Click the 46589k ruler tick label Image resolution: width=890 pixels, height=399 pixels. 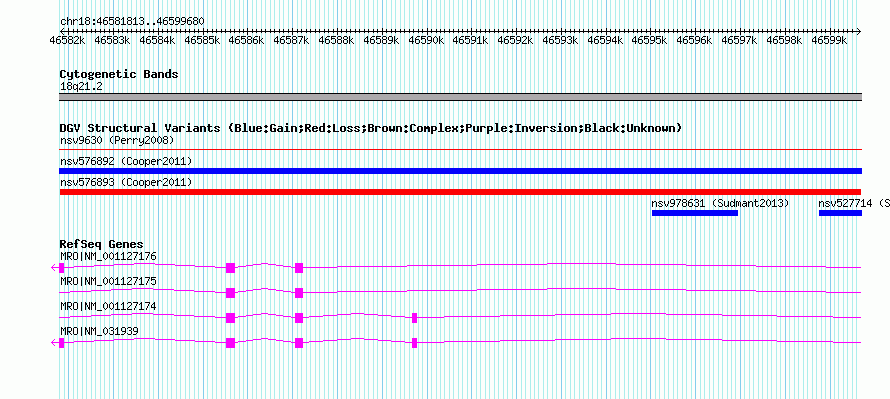pos(381,41)
